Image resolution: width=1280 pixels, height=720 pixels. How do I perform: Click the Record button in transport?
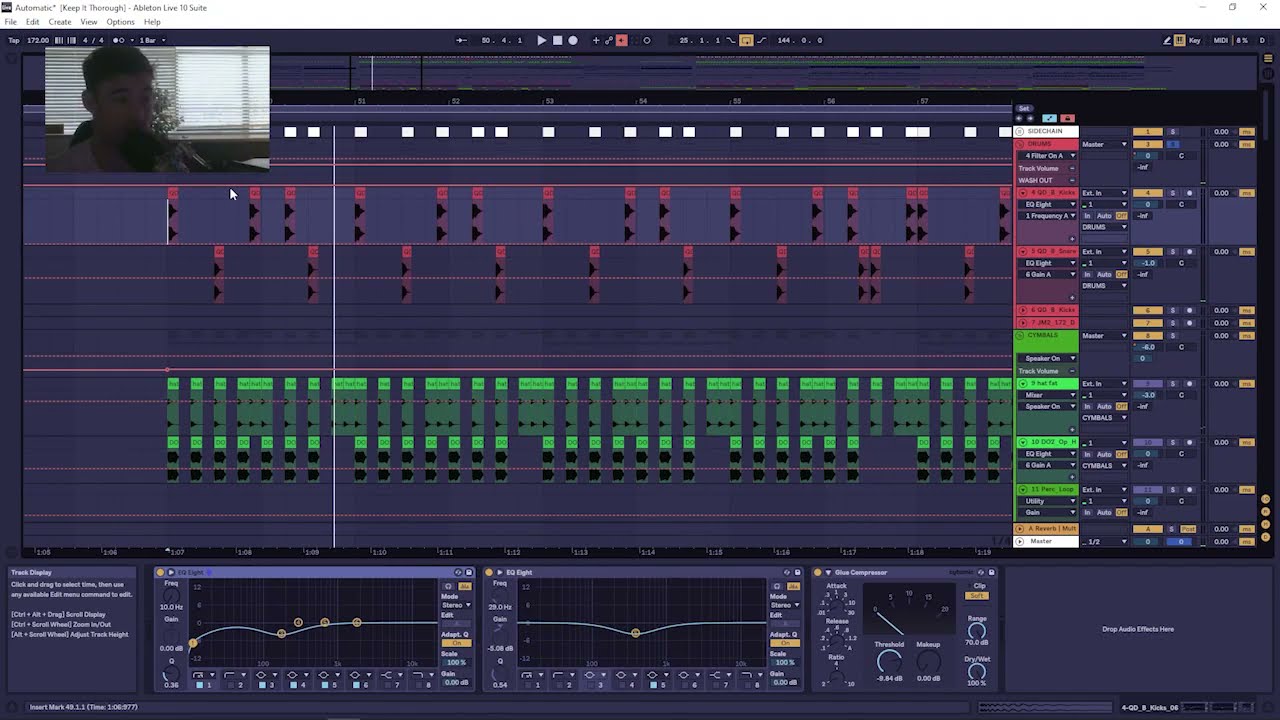pyautogui.click(x=572, y=40)
